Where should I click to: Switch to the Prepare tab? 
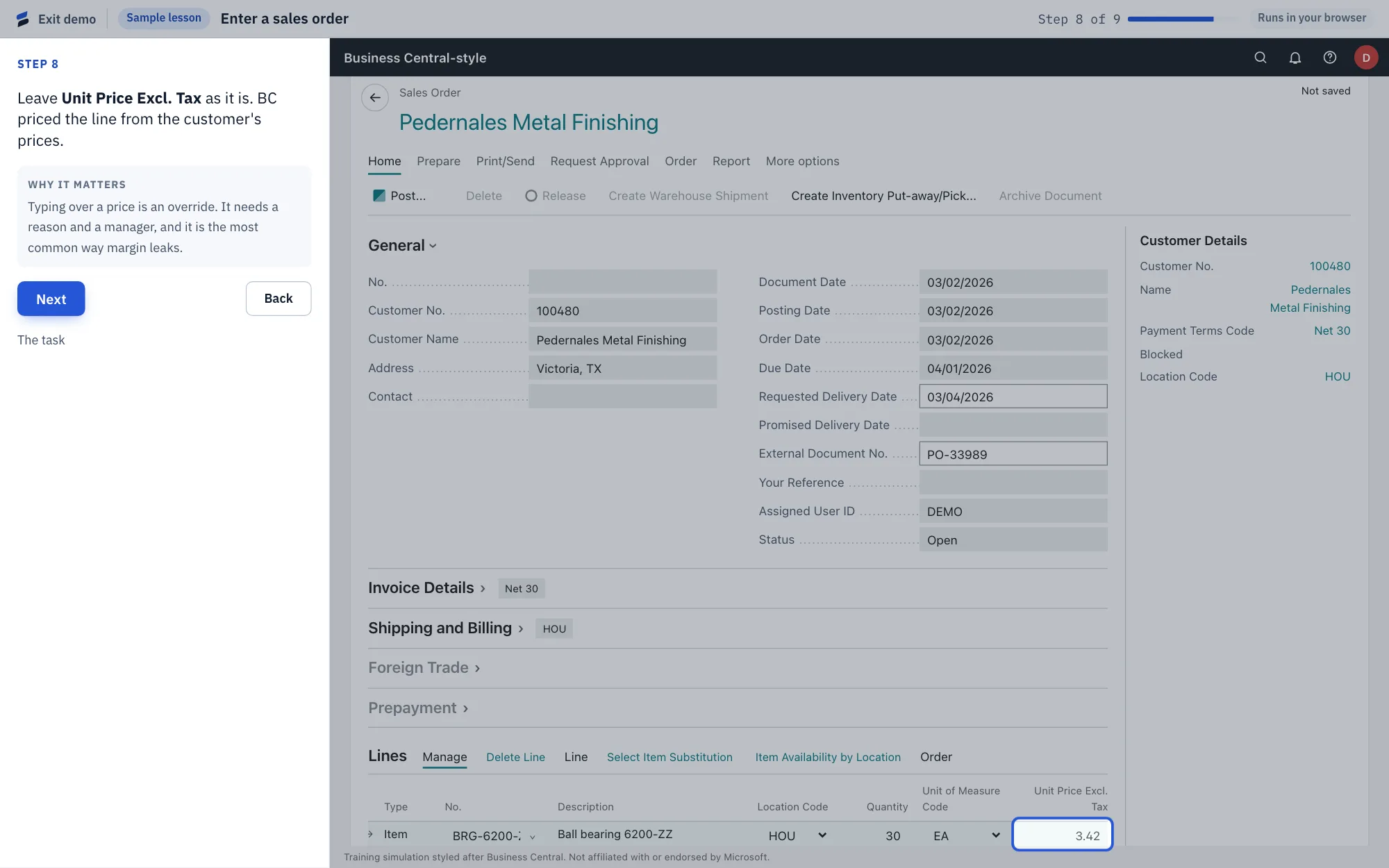point(439,161)
